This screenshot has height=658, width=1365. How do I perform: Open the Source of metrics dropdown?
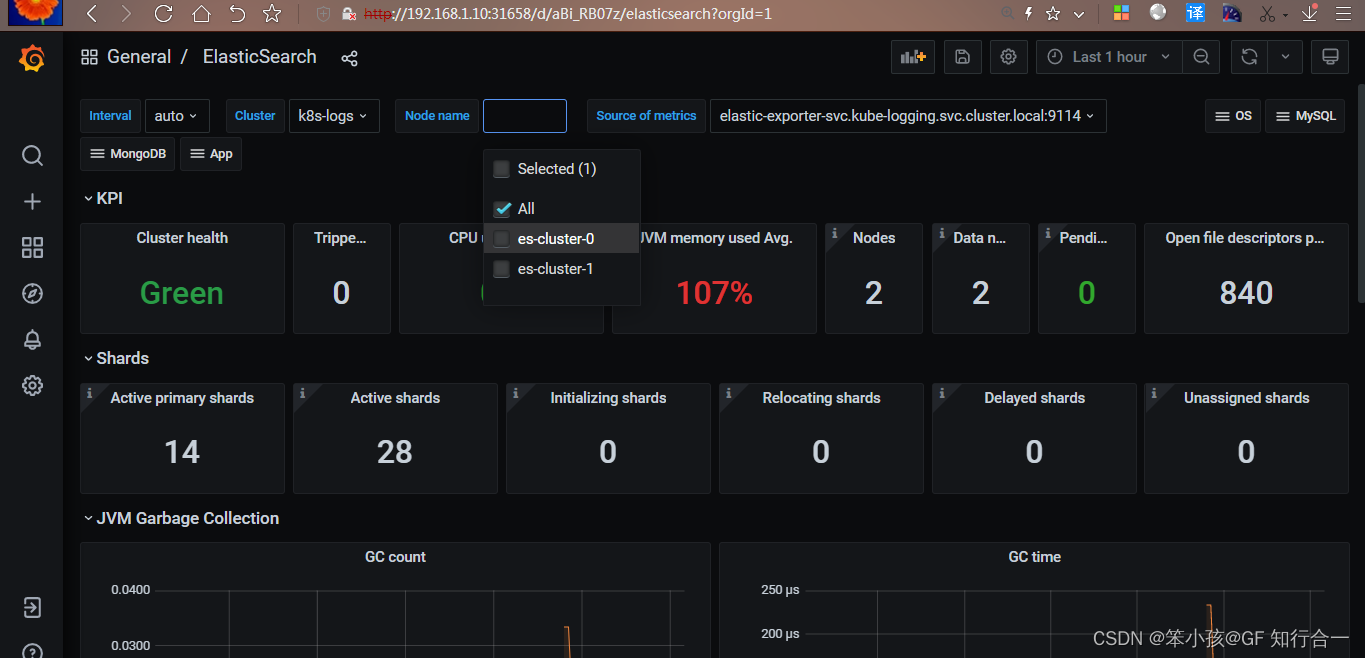tap(908, 116)
